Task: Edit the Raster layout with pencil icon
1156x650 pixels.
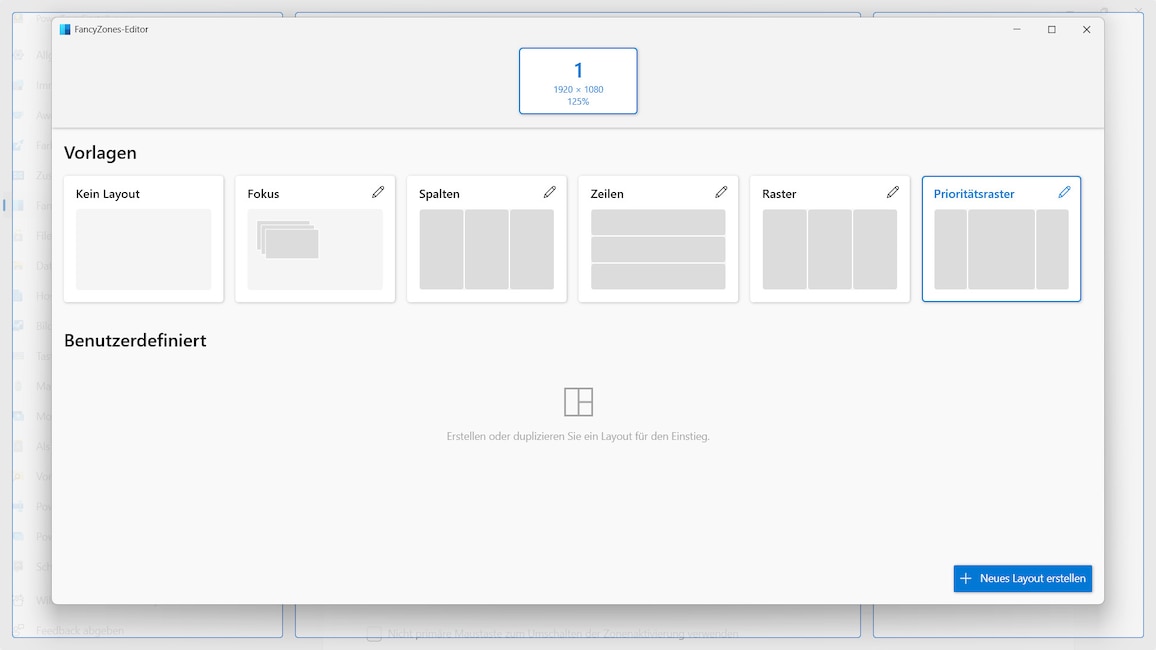Action: [893, 192]
